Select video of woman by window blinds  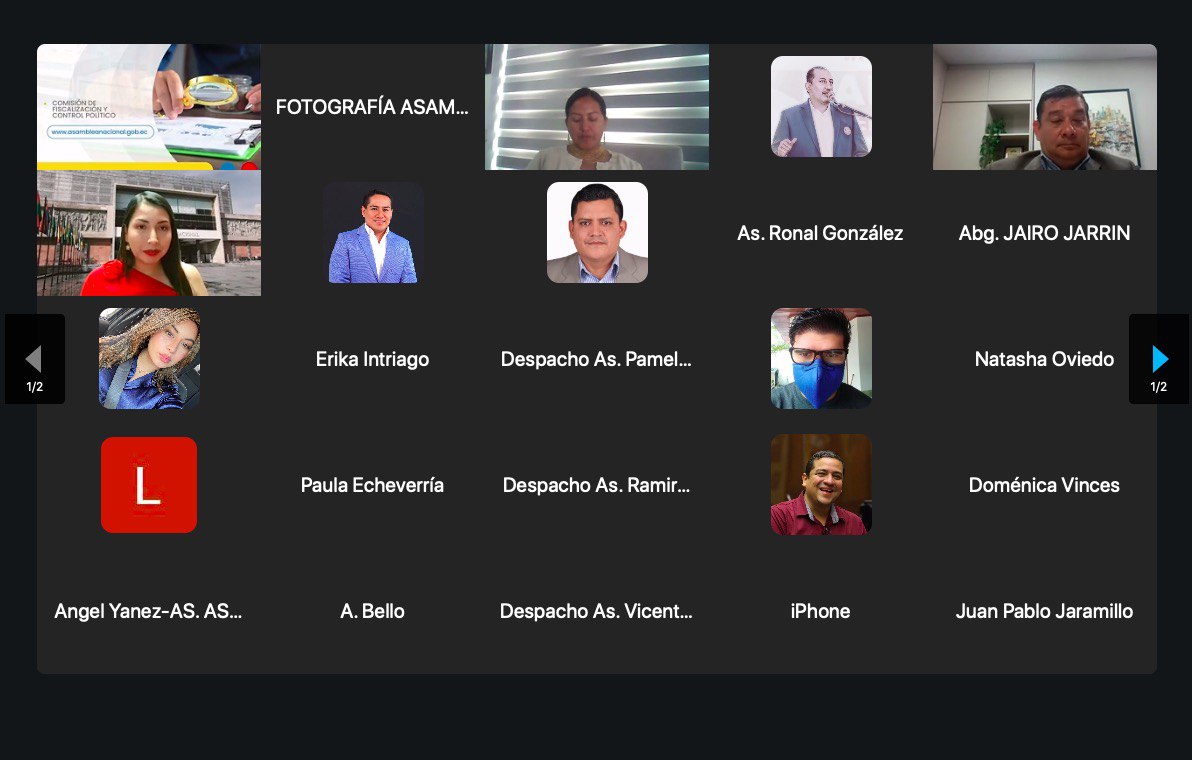pyautogui.click(x=597, y=106)
